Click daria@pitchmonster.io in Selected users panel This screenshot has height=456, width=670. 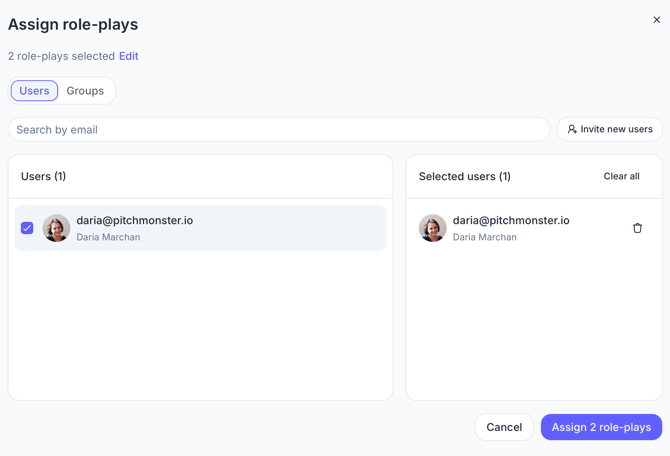(511, 221)
